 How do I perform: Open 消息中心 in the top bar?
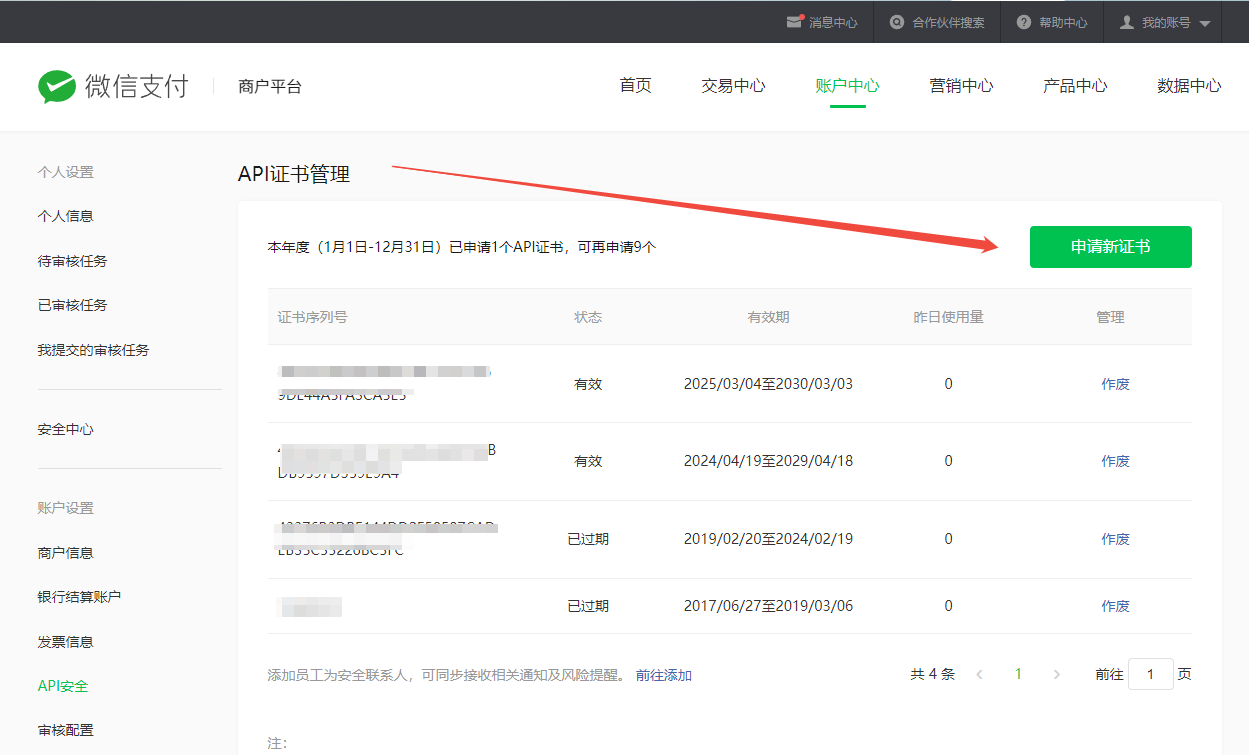(833, 22)
